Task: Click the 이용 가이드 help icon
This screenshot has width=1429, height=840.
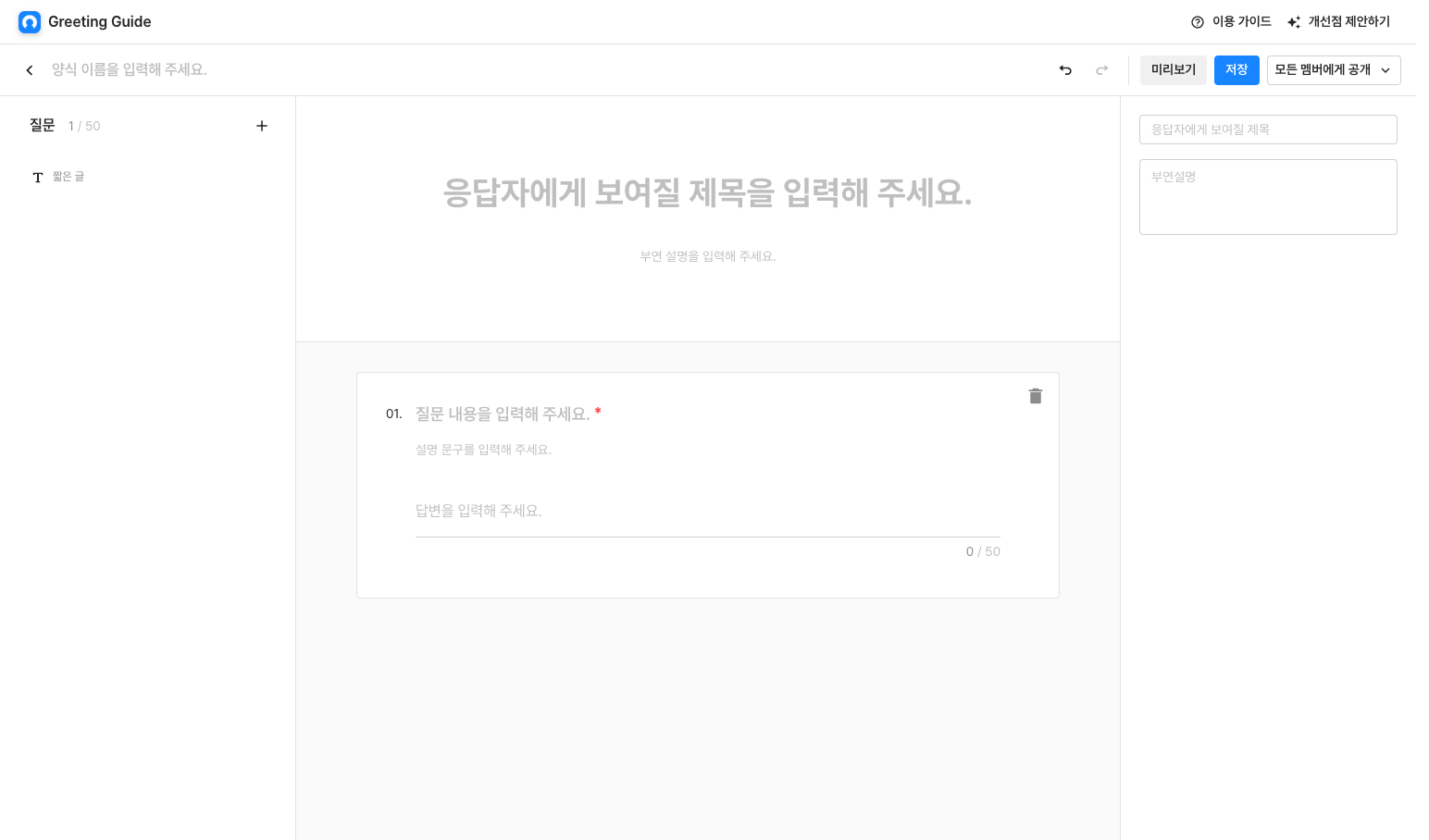Action: [1198, 22]
